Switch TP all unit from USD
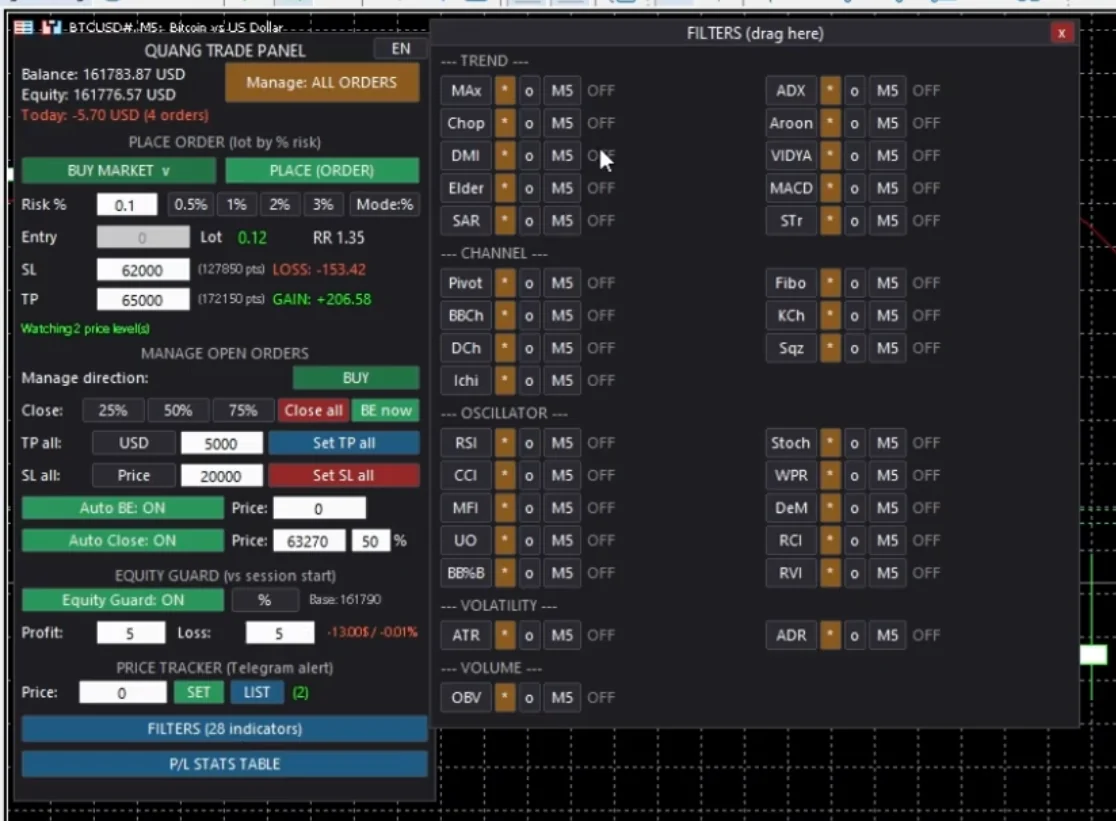This screenshot has width=1116, height=821. coord(134,443)
